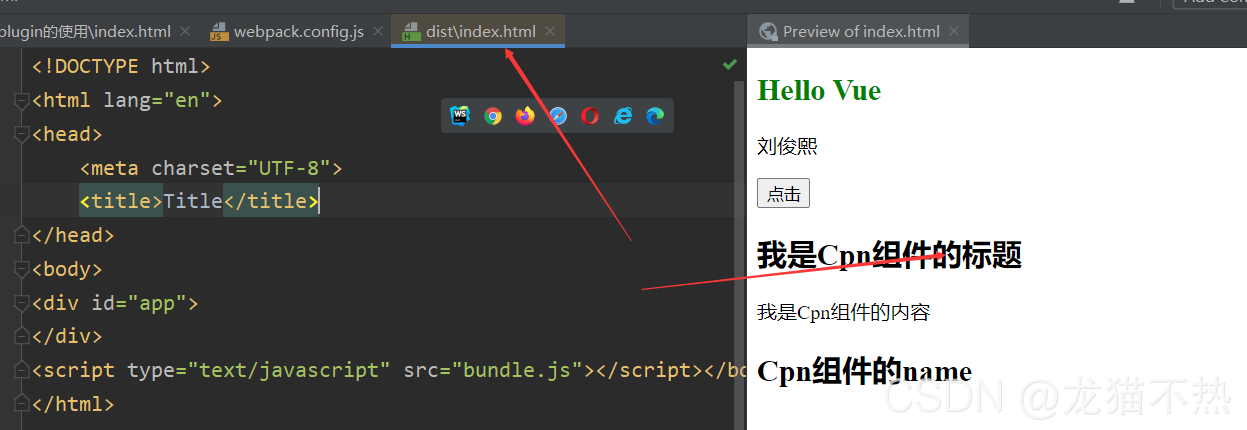
Task: Click the meta charset="UTF-8" line
Action: click(x=211, y=168)
